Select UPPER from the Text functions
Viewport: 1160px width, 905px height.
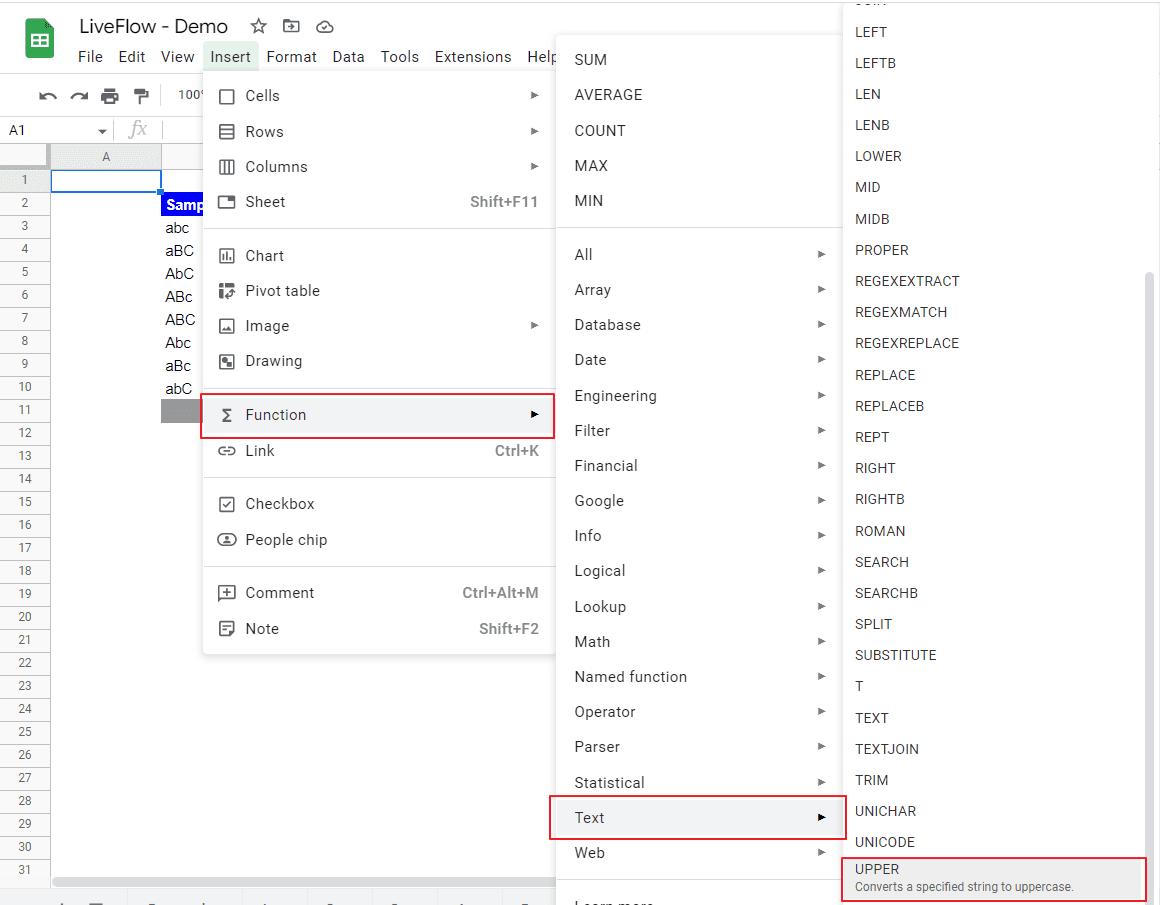tap(994, 878)
